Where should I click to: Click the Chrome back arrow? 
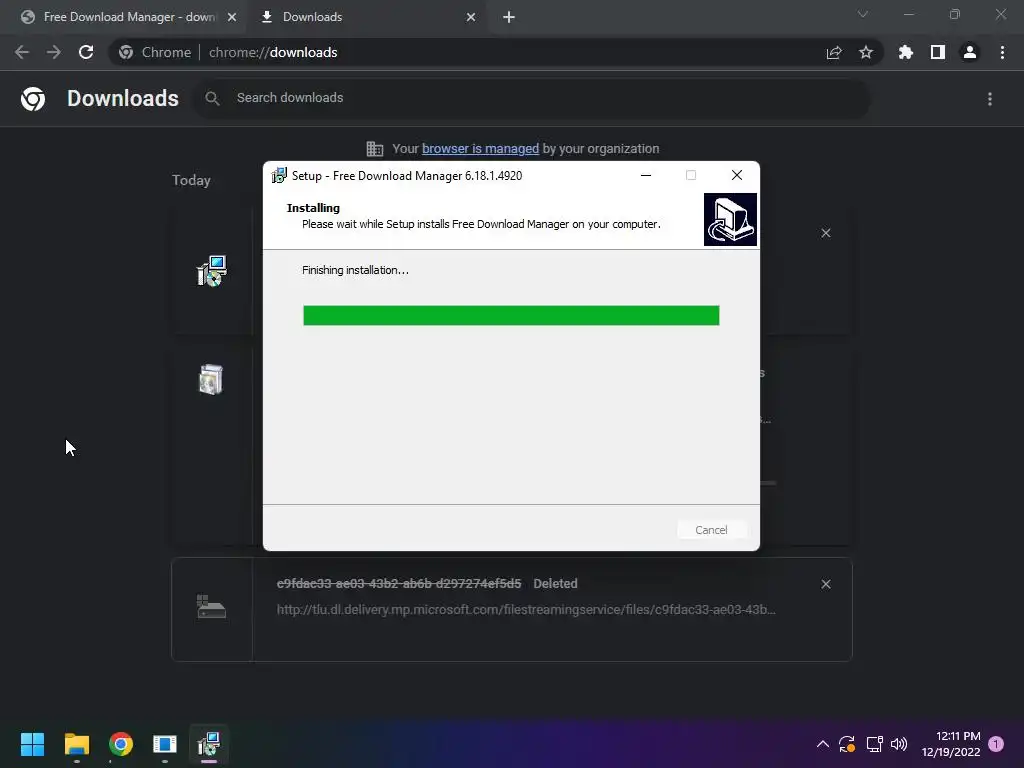pos(22,52)
